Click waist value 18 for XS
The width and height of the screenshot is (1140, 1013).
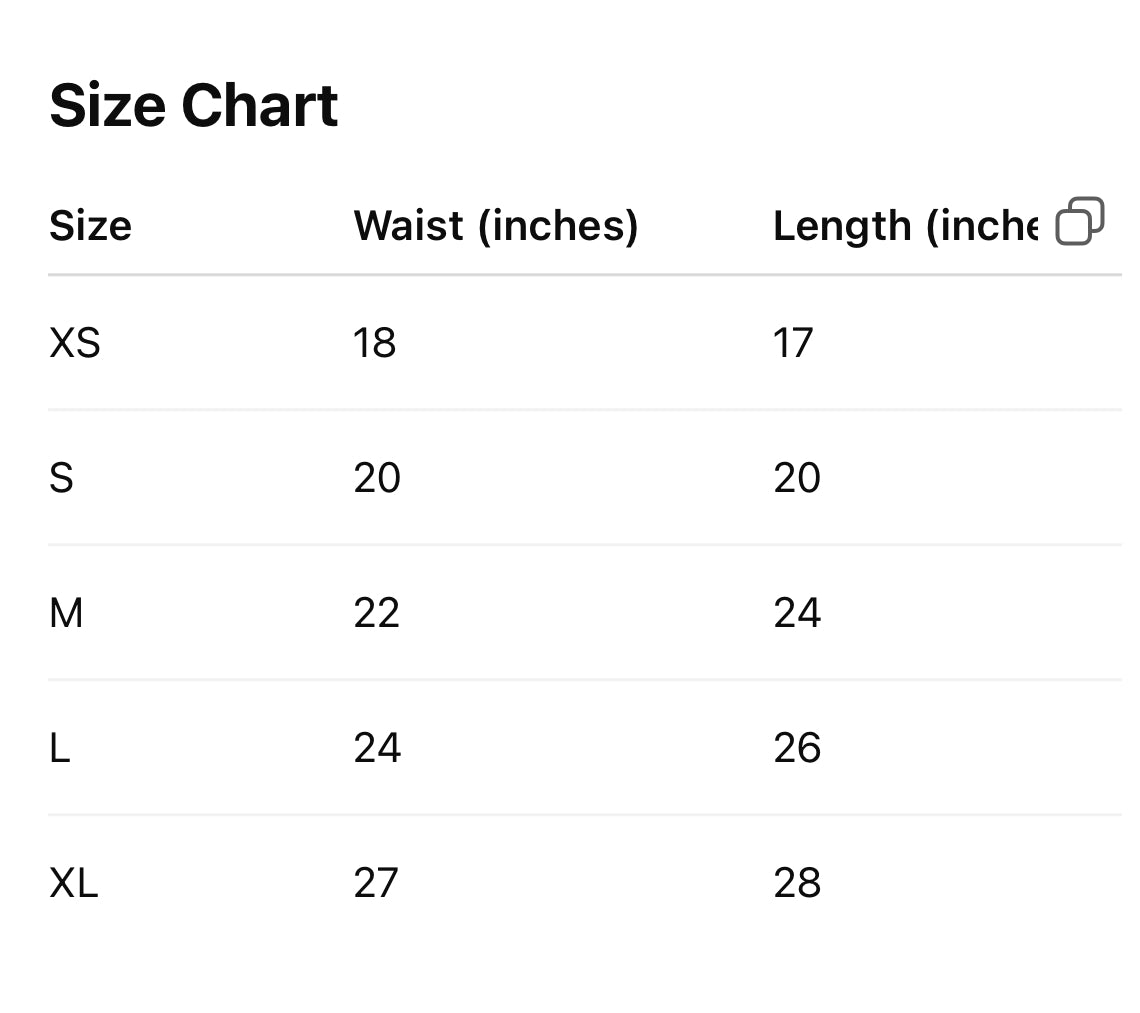(374, 343)
